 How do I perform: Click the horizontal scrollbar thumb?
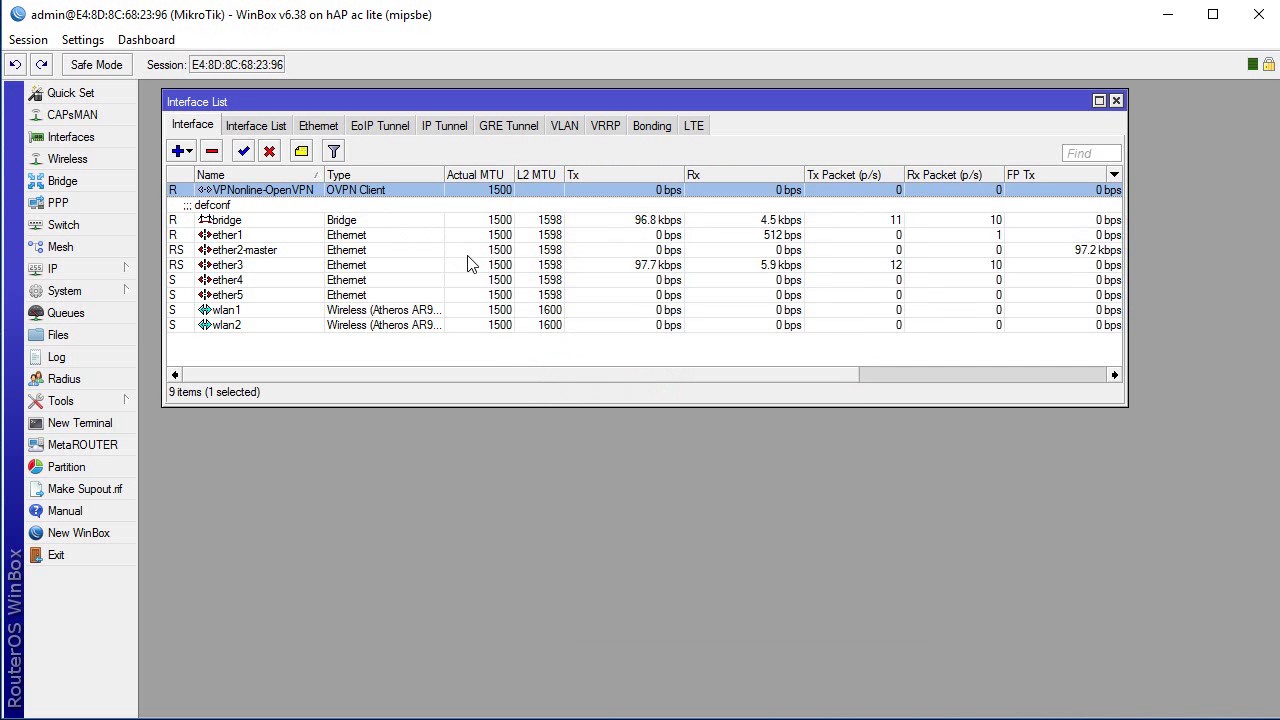click(520, 375)
